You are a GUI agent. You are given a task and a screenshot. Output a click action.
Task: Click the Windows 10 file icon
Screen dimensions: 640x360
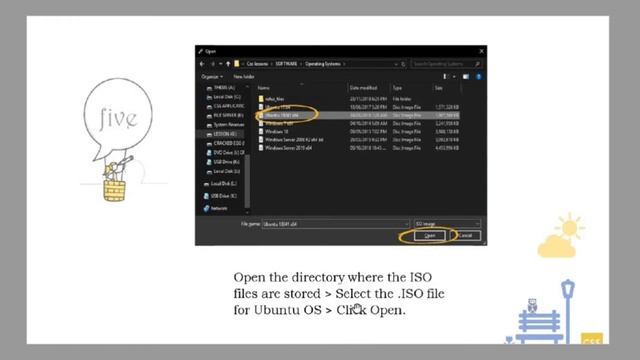261,131
